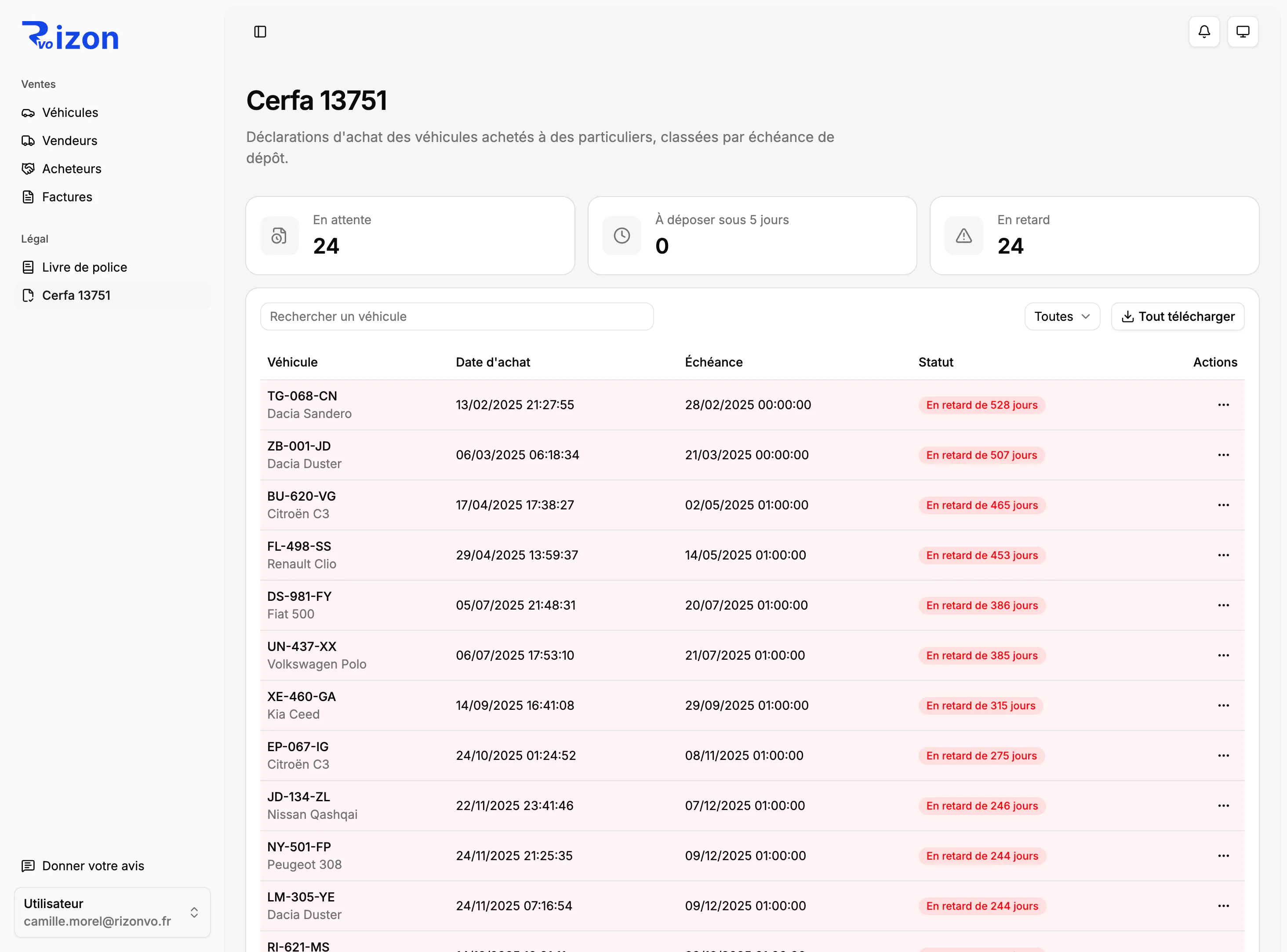Click 'En retard de 453 jours' badge
Image resolution: width=1287 pixels, height=952 pixels.
click(x=982, y=556)
